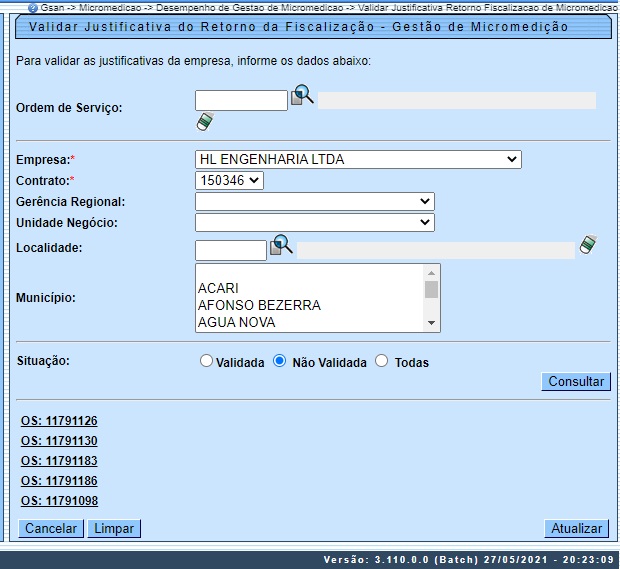Click the Ordem de Serviço search magnifier icon

[302, 96]
